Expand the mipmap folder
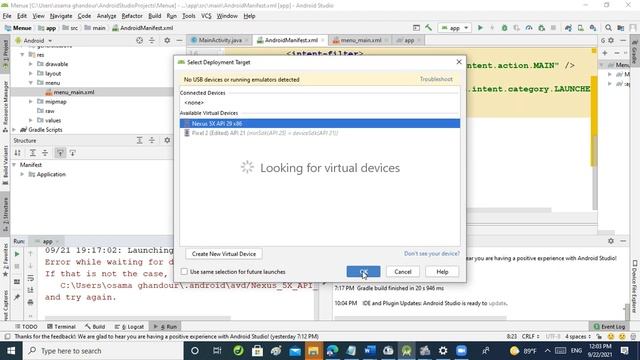The width and height of the screenshot is (640, 360). point(31,102)
